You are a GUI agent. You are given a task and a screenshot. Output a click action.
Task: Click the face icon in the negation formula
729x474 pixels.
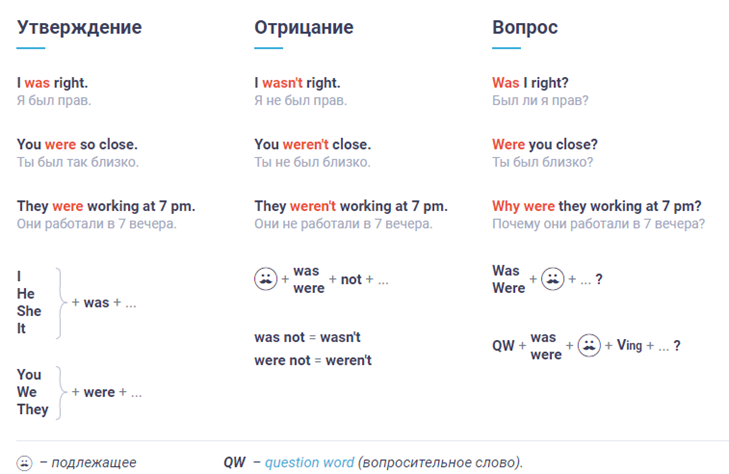click(x=267, y=279)
